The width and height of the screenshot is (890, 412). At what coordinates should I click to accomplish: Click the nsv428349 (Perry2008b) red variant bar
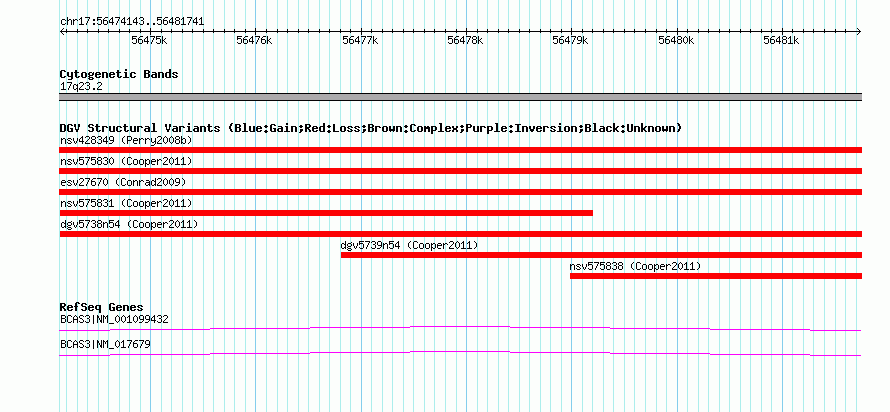460,150
